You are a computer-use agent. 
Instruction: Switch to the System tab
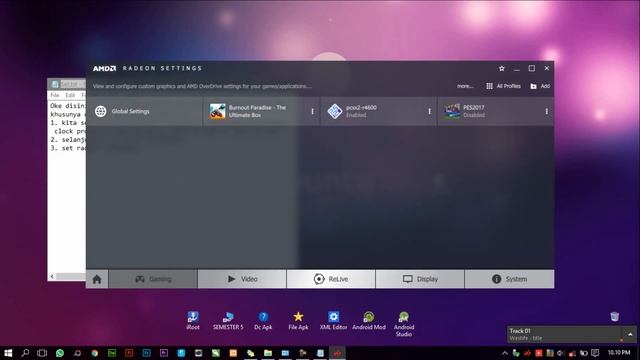tap(509, 279)
